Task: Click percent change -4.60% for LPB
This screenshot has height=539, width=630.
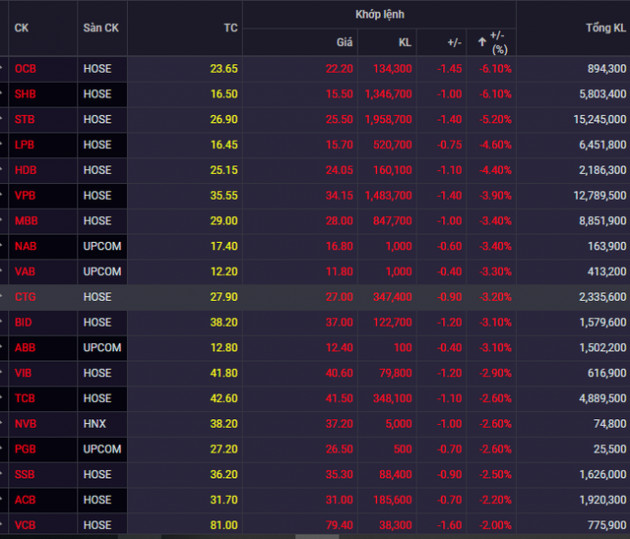Action: point(495,145)
